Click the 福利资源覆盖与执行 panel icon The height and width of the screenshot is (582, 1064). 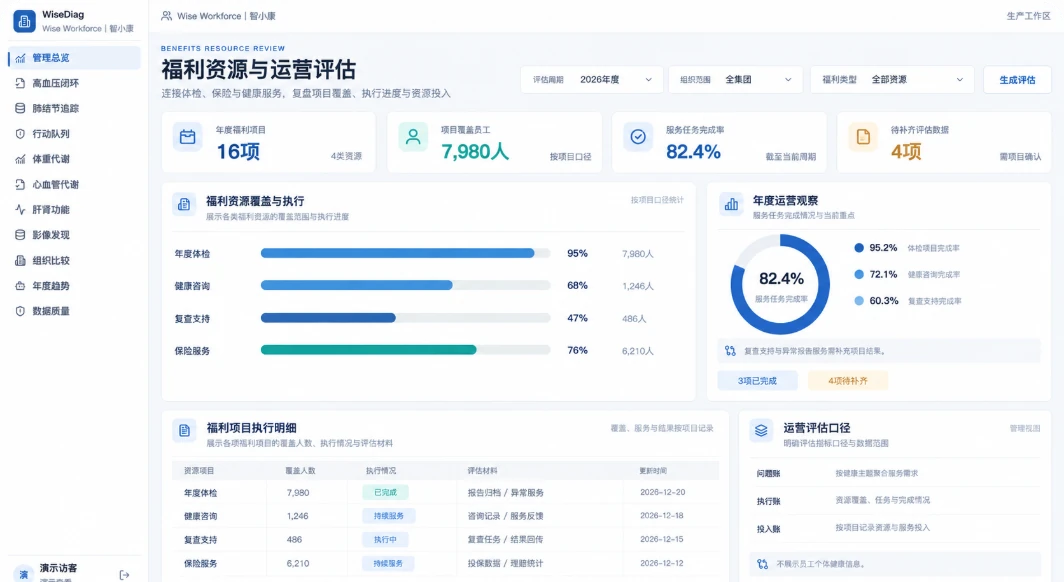(184, 204)
